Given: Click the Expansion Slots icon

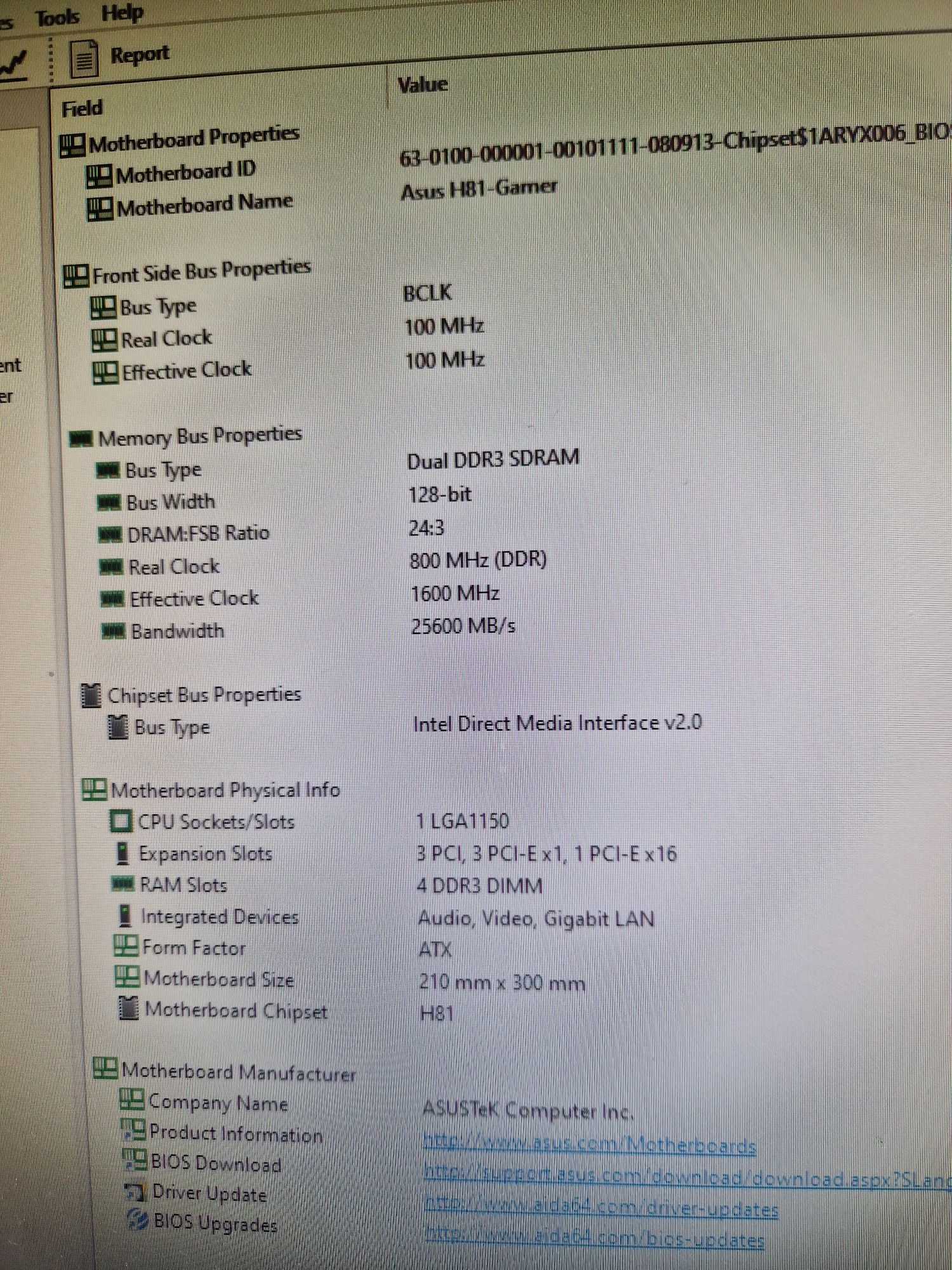Looking at the screenshot, I should pos(123,853).
